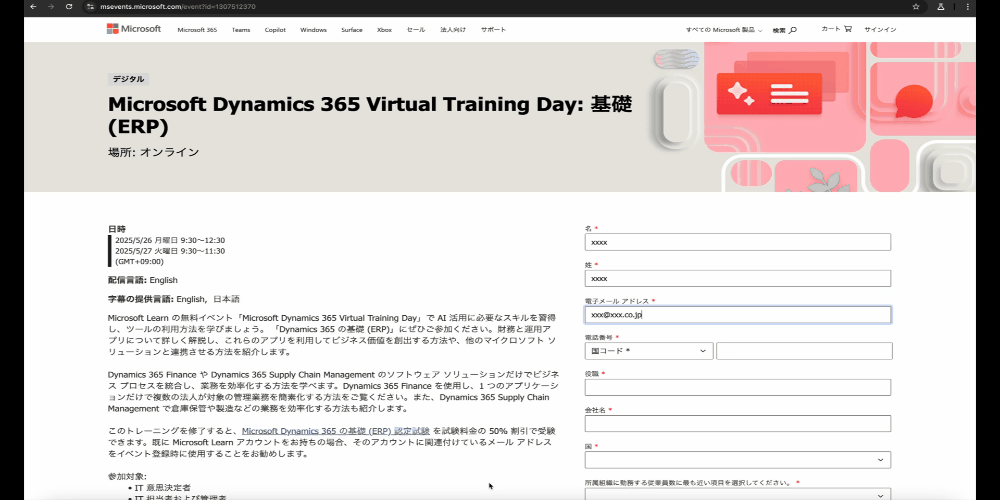Open the Microsoft Dynamics 365 の基礎 (ERP) 認定試験 link
Viewport: 1000px width, 500px height.
pyautogui.click(x=335, y=430)
